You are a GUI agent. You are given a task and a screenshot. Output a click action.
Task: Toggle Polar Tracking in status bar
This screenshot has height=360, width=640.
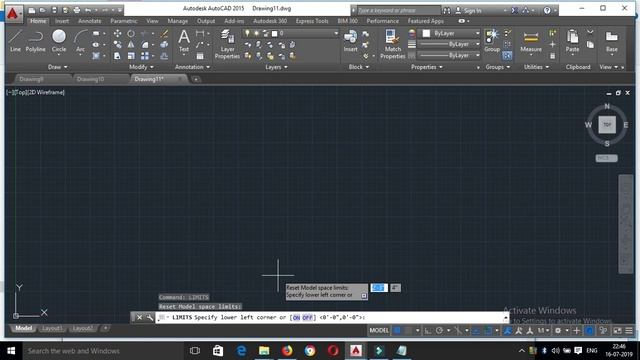[439, 330]
